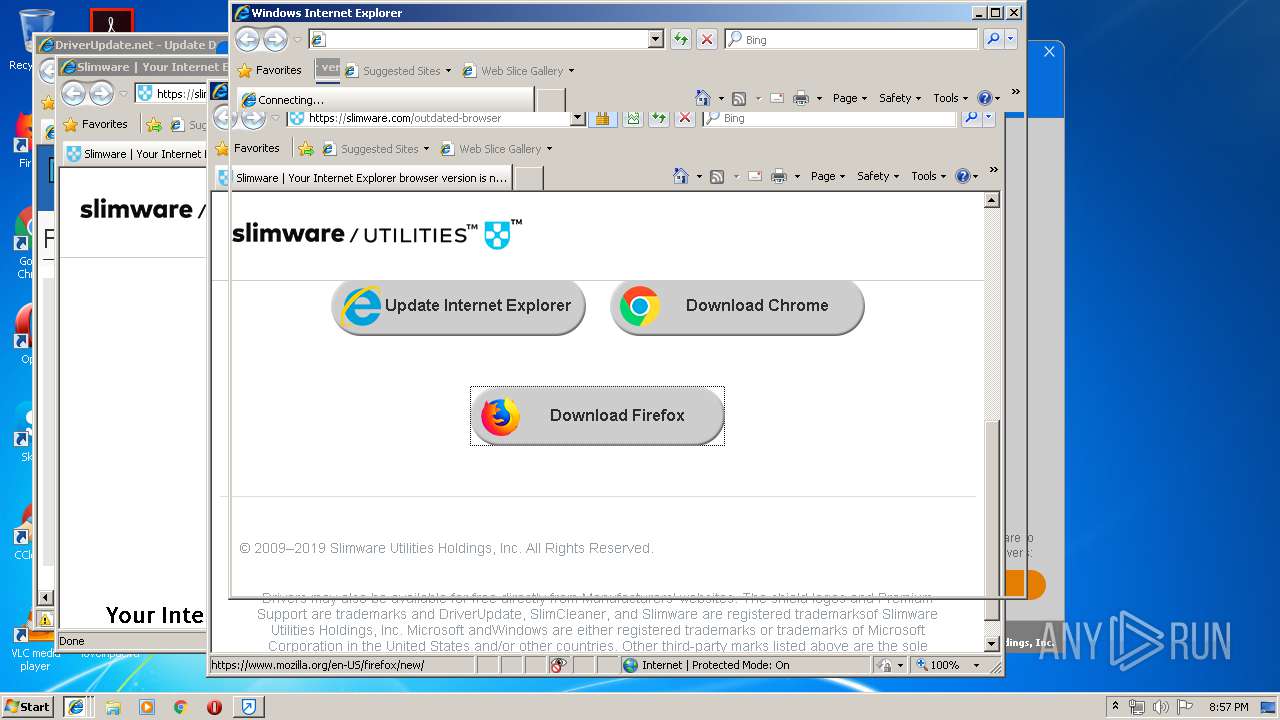Click the Download Firefox button
This screenshot has height=720, width=1280.
tap(598, 416)
